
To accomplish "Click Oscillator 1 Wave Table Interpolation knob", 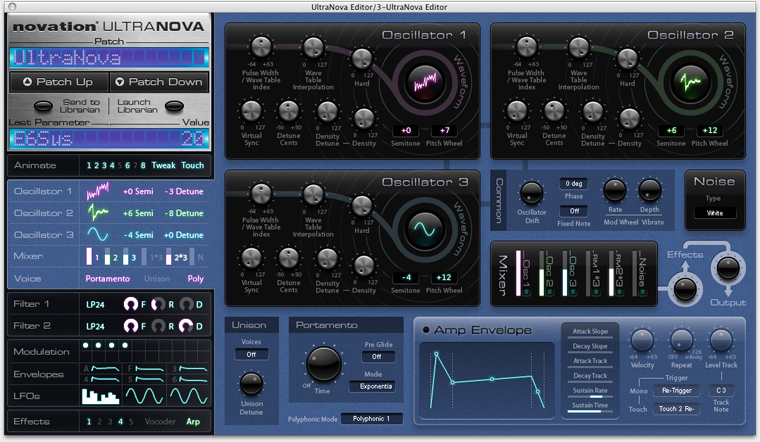I will tap(313, 47).
